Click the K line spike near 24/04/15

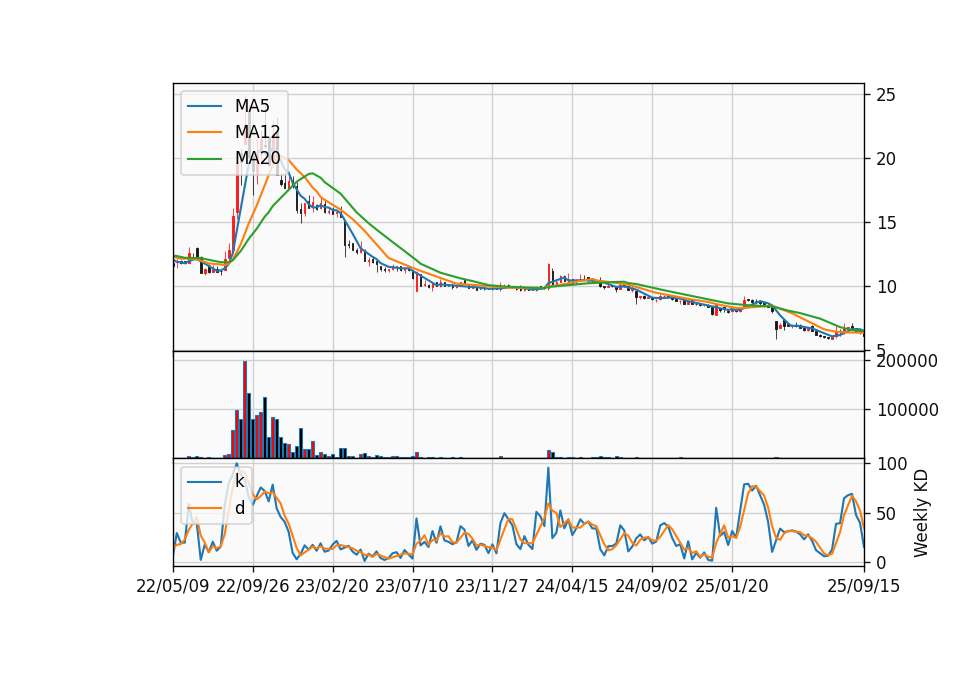548,468
